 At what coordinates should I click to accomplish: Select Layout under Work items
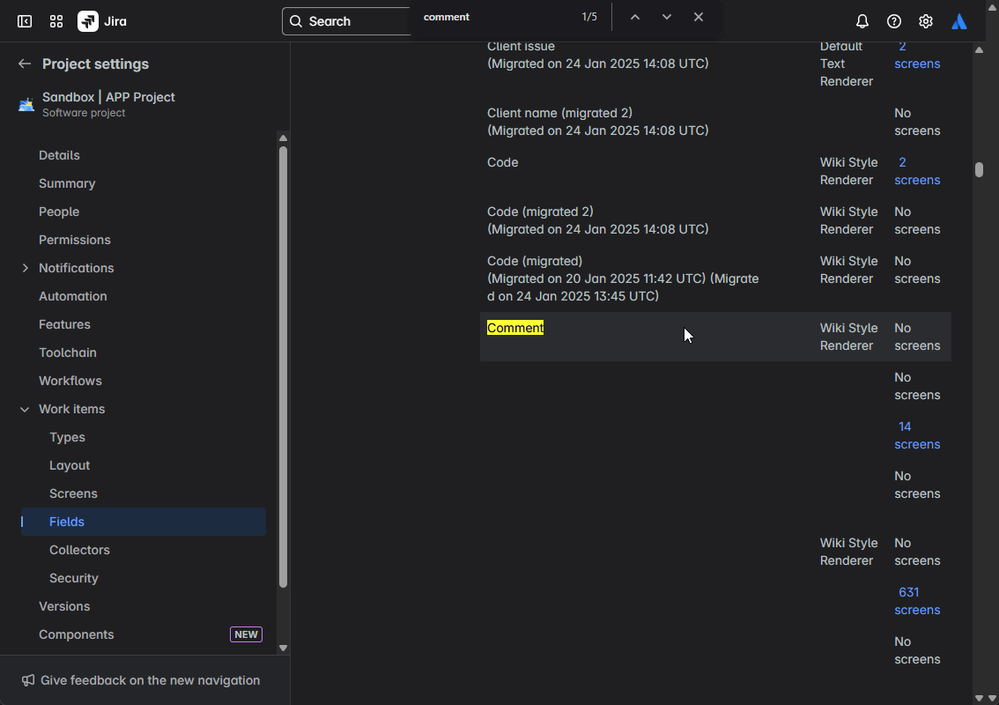coord(69,466)
